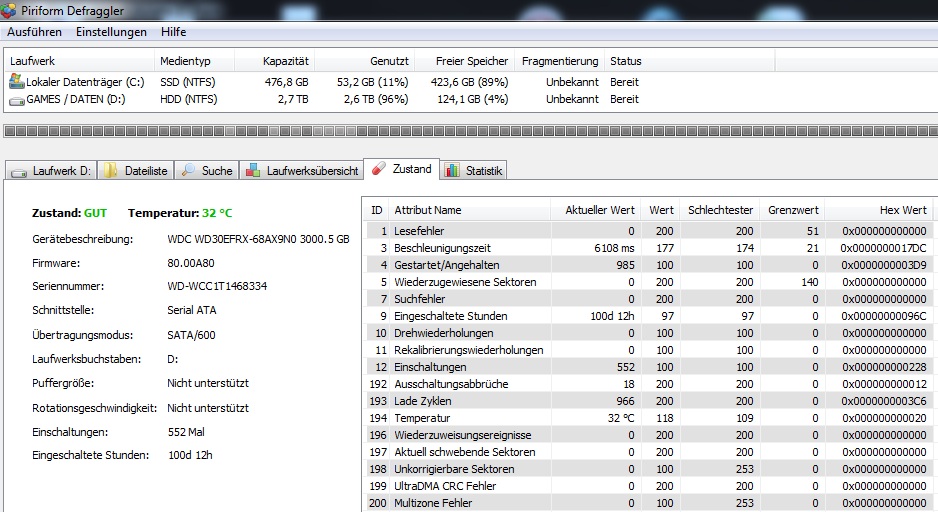Click the chart icon on Statistik tab

point(452,170)
